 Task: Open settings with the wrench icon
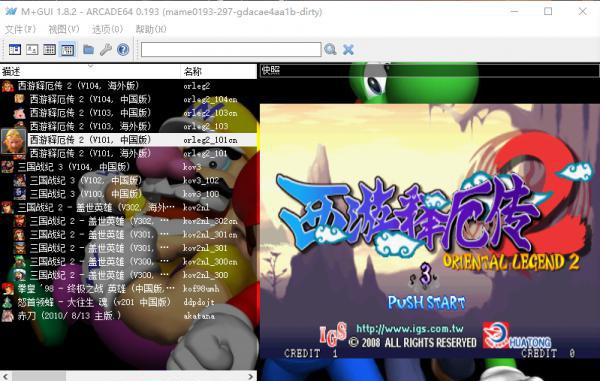click(106, 49)
